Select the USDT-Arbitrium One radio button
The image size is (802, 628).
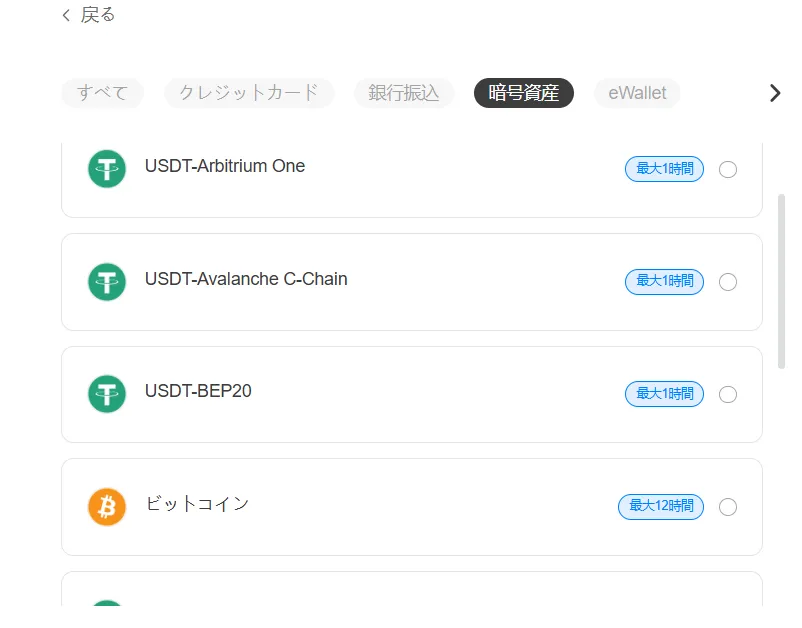(x=728, y=169)
